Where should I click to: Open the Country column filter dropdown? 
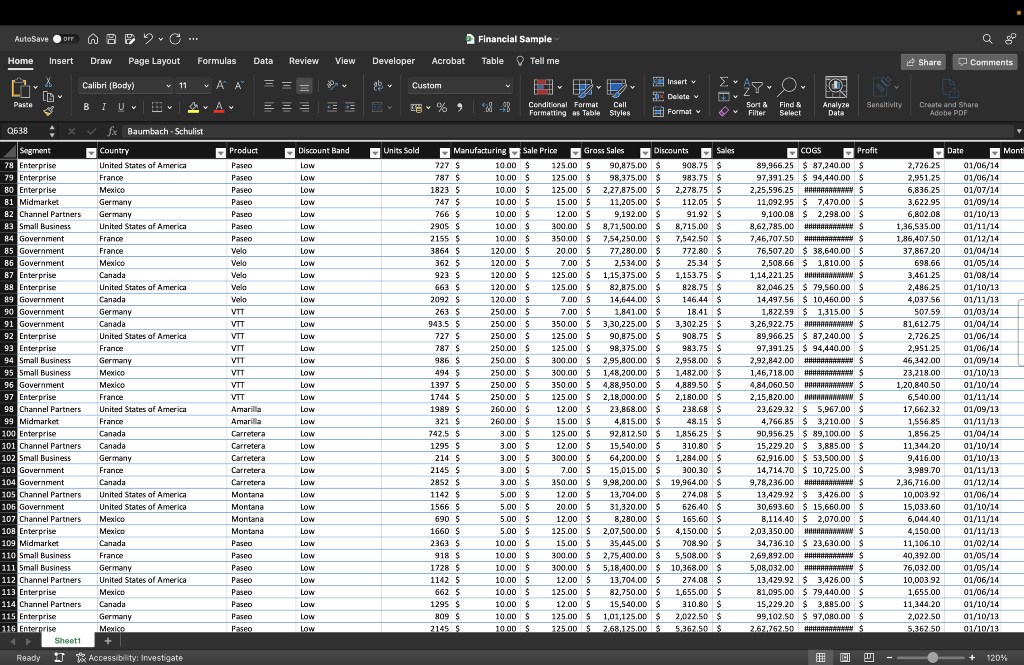tap(220, 152)
